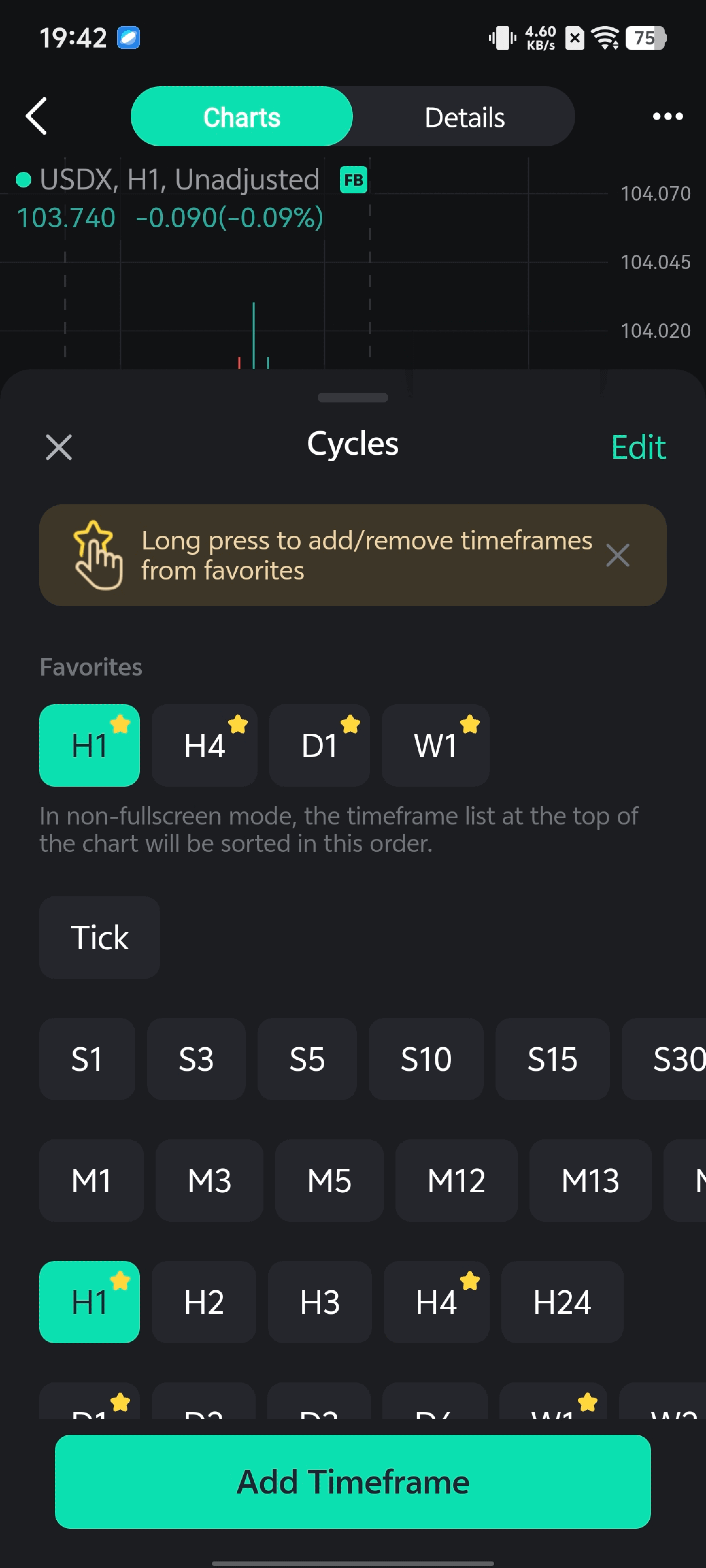Pick the M5 minutes timeframe
Viewport: 706px width, 1568px height.
click(x=329, y=1181)
